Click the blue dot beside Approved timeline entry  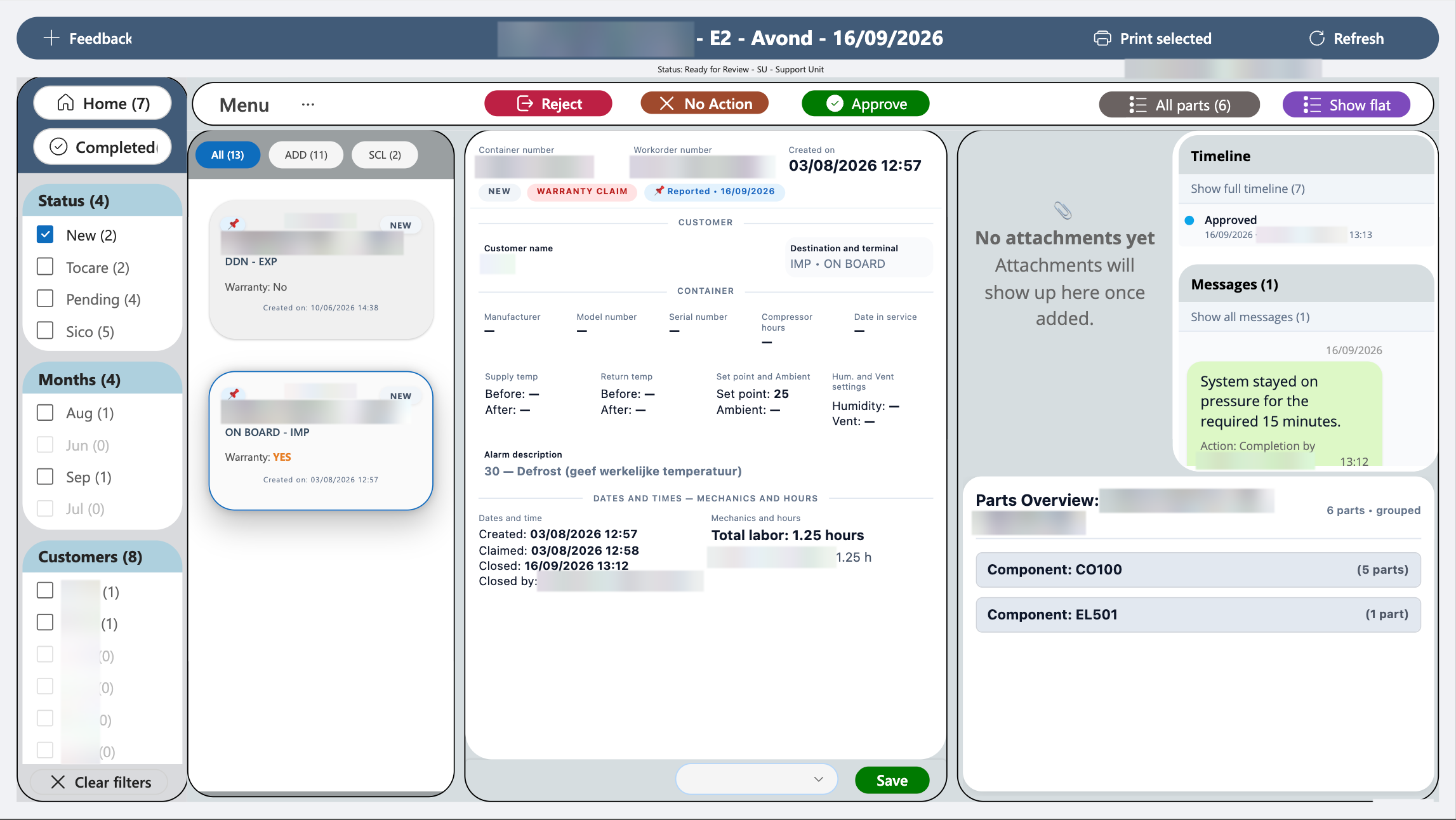coord(1189,220)
